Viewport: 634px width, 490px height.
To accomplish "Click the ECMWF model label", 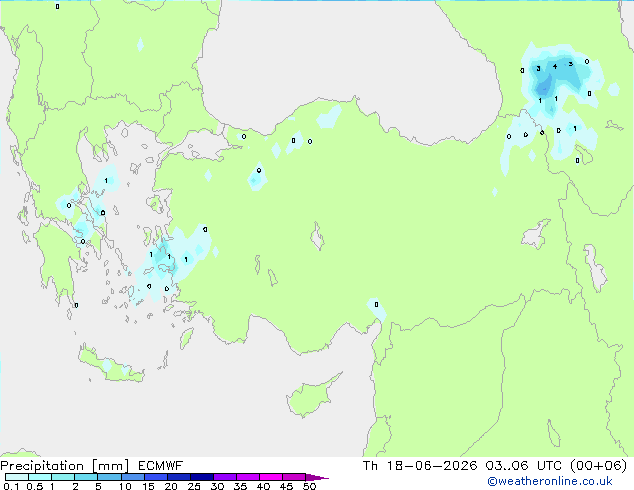I will (161, 466).
